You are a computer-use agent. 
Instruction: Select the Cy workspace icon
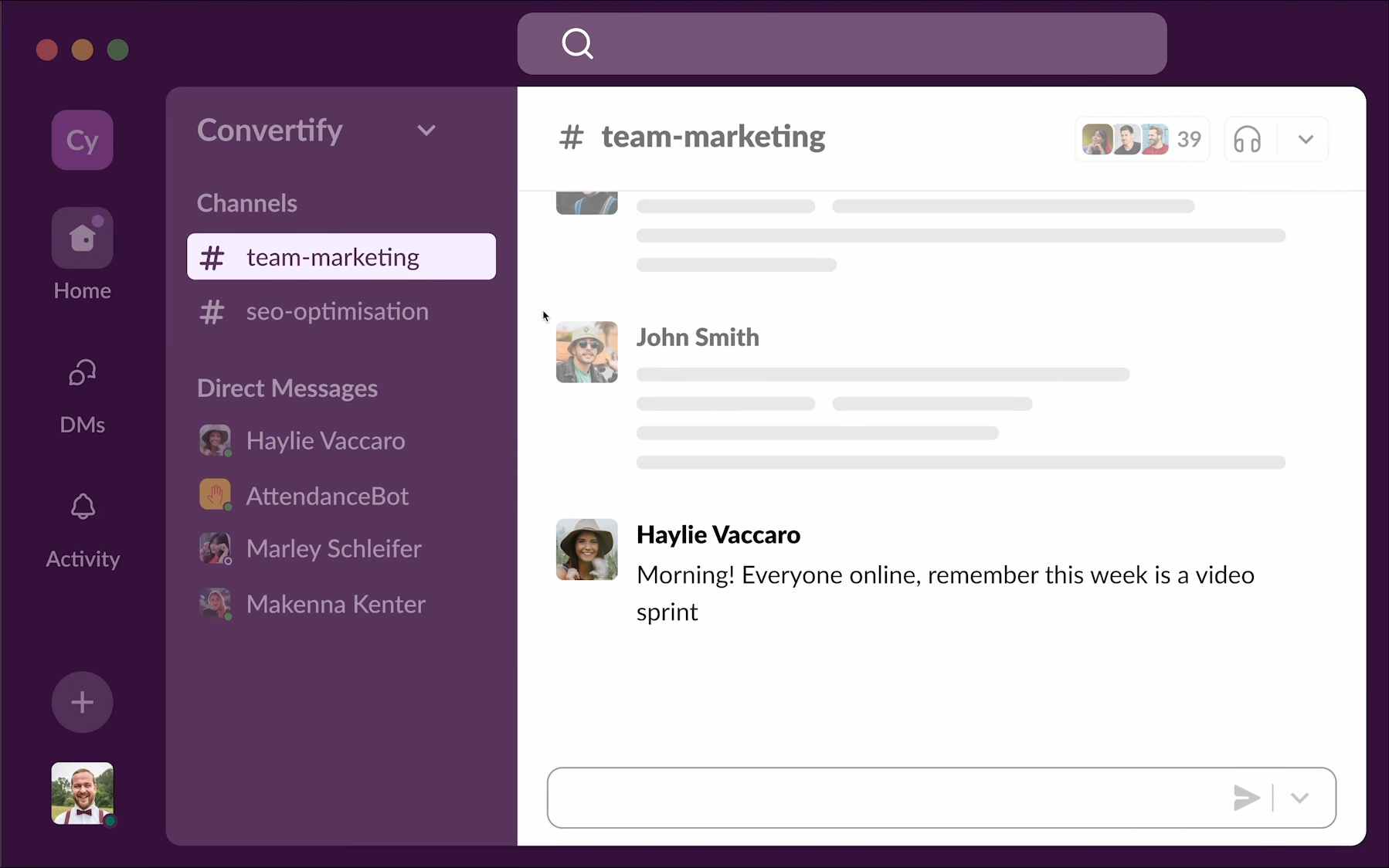coord(82,141)
